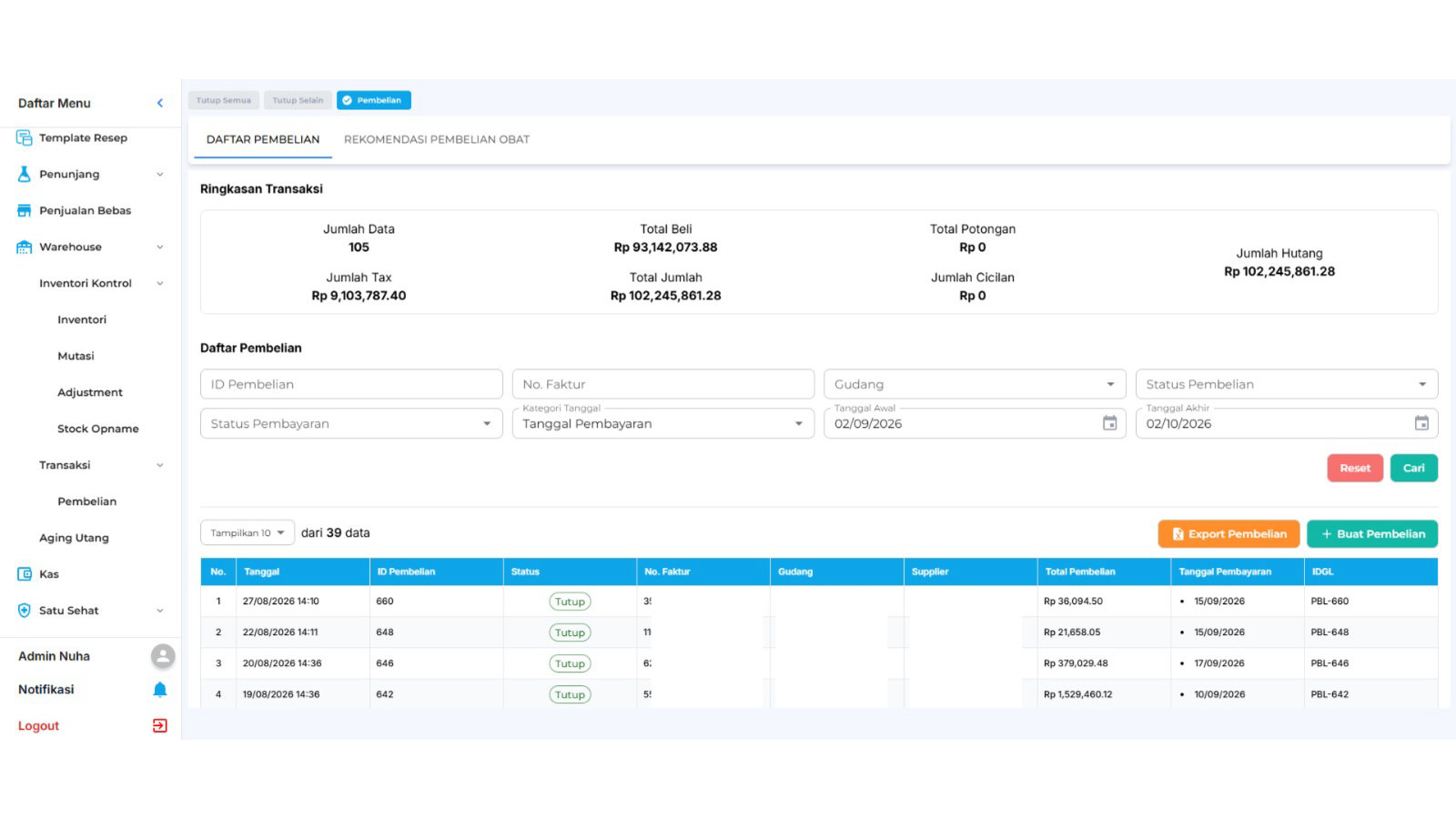Screen dimensions: 1456x819
Task: Open the Status Pembelian dropdown
Action: point(1287,384)
